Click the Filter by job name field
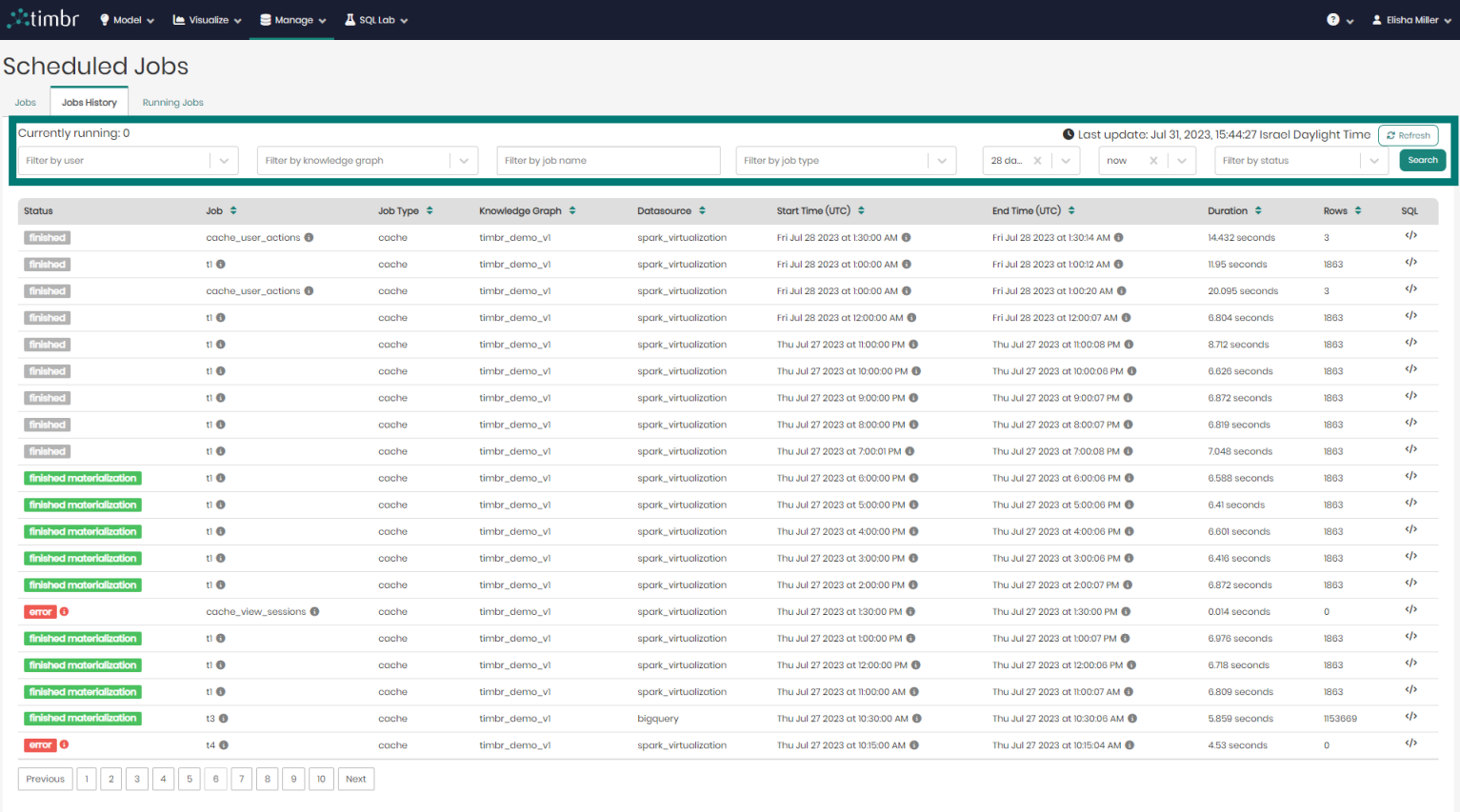 tap(608, 160)
